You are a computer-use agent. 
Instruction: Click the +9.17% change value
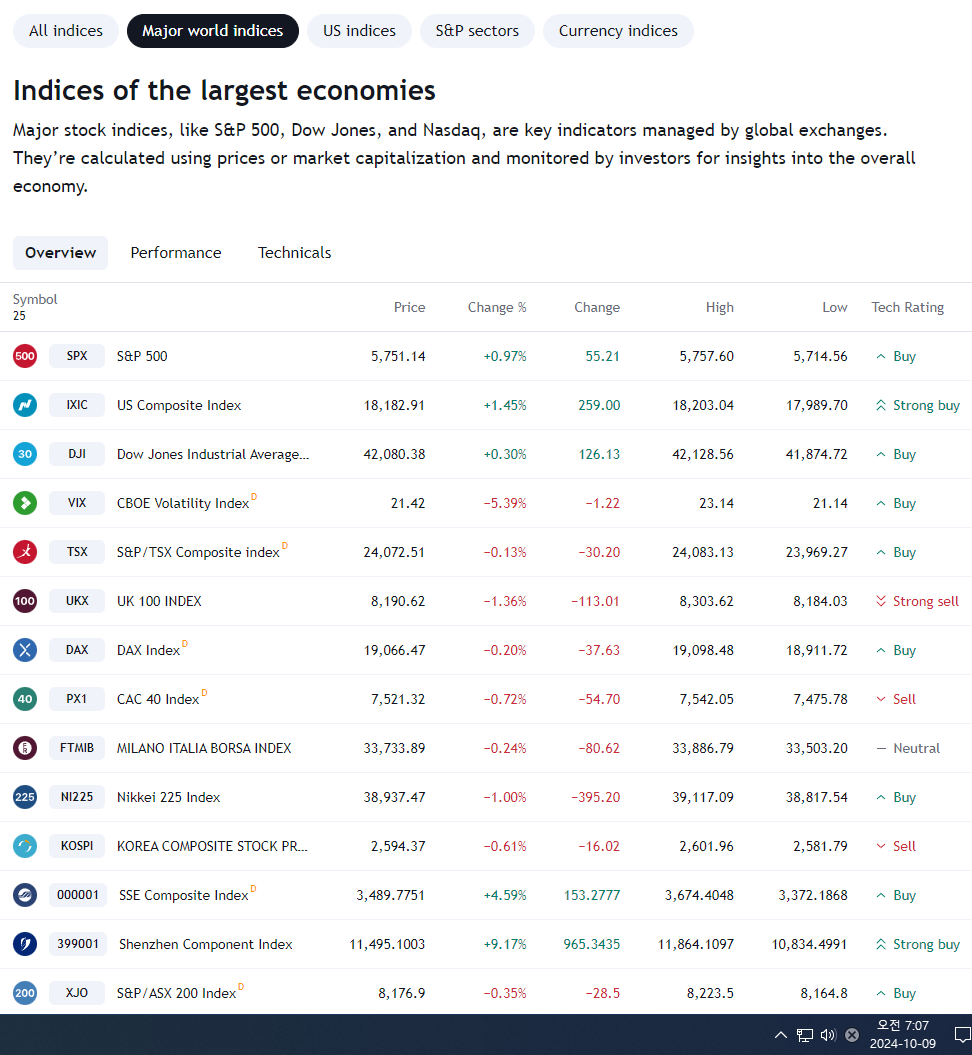tap(504, 945)
